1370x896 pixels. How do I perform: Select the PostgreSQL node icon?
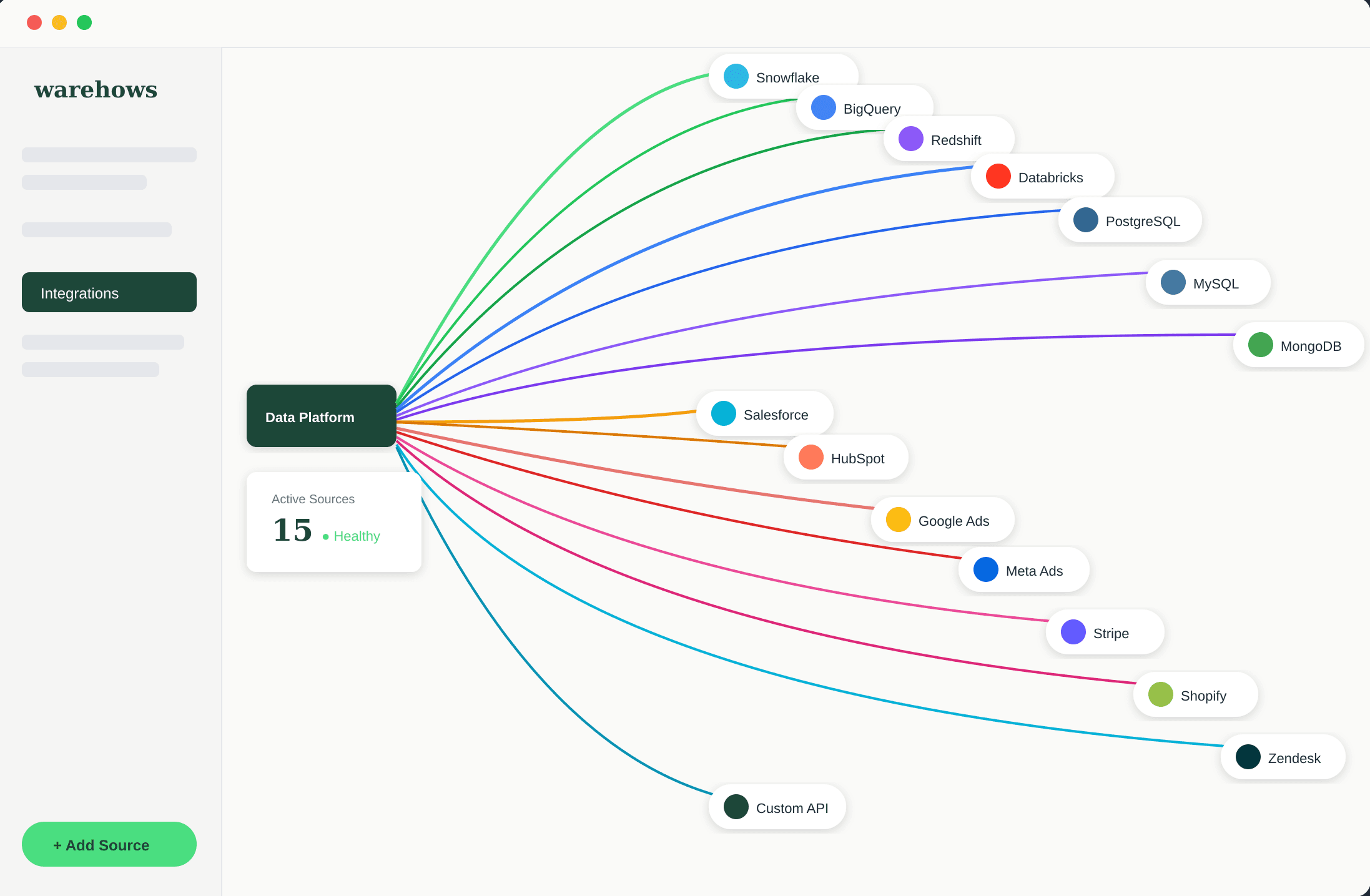tap(1085, 220)
